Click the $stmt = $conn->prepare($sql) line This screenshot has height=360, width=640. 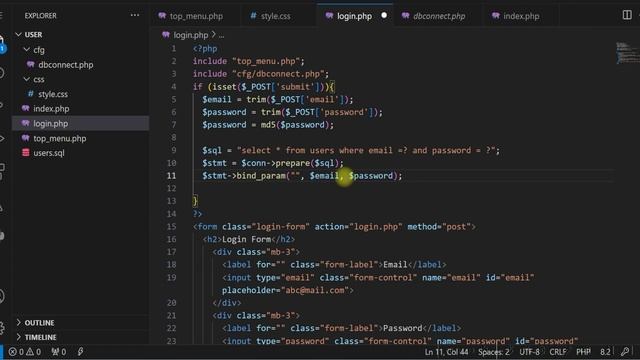pyautogui.click(x=273, y=163)
